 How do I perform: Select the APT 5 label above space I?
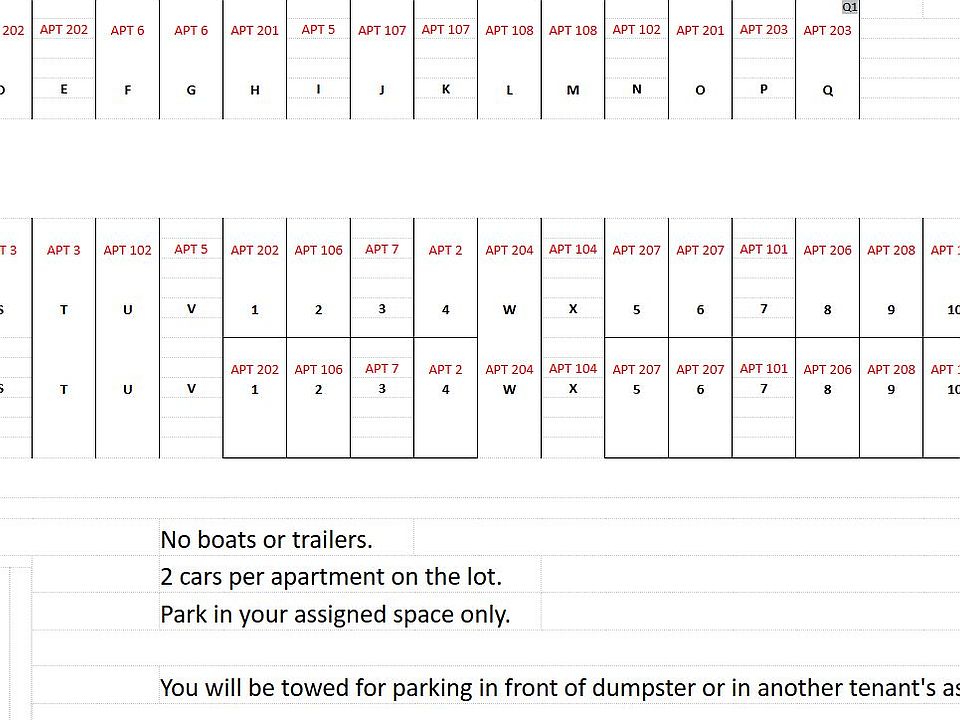[318, 30]
